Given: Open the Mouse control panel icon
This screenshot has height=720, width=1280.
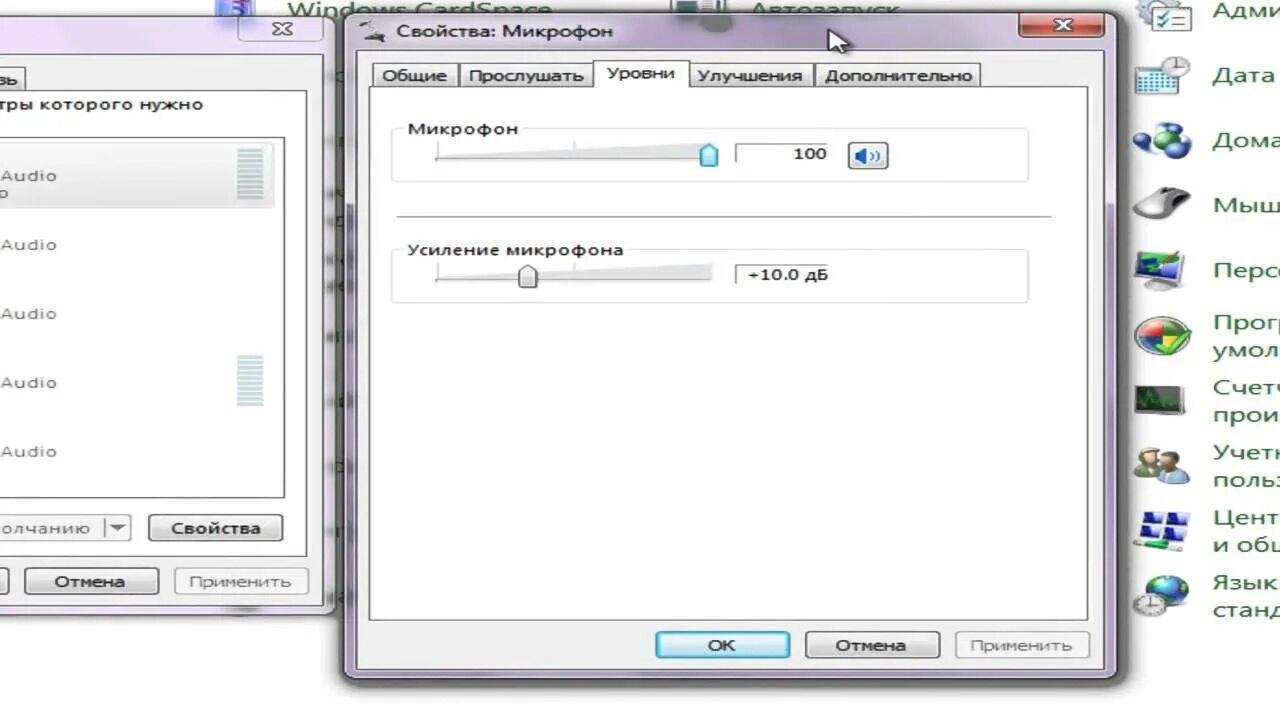Looking at the screenshot, I should 1162,205.
